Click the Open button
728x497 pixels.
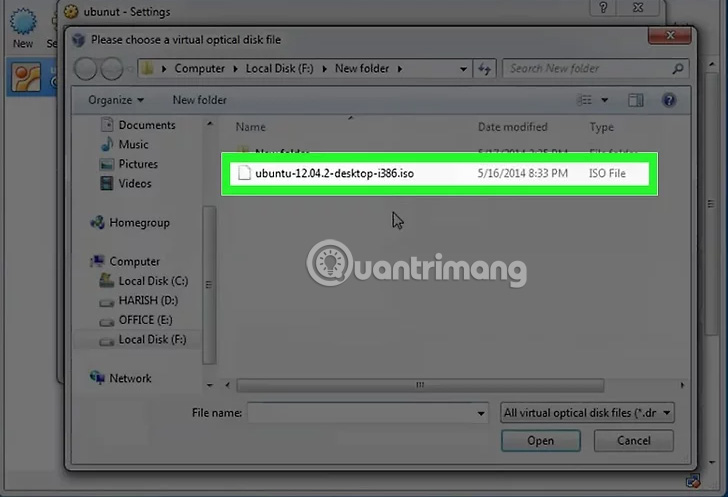pyautogui.click(x=540, y=440)
